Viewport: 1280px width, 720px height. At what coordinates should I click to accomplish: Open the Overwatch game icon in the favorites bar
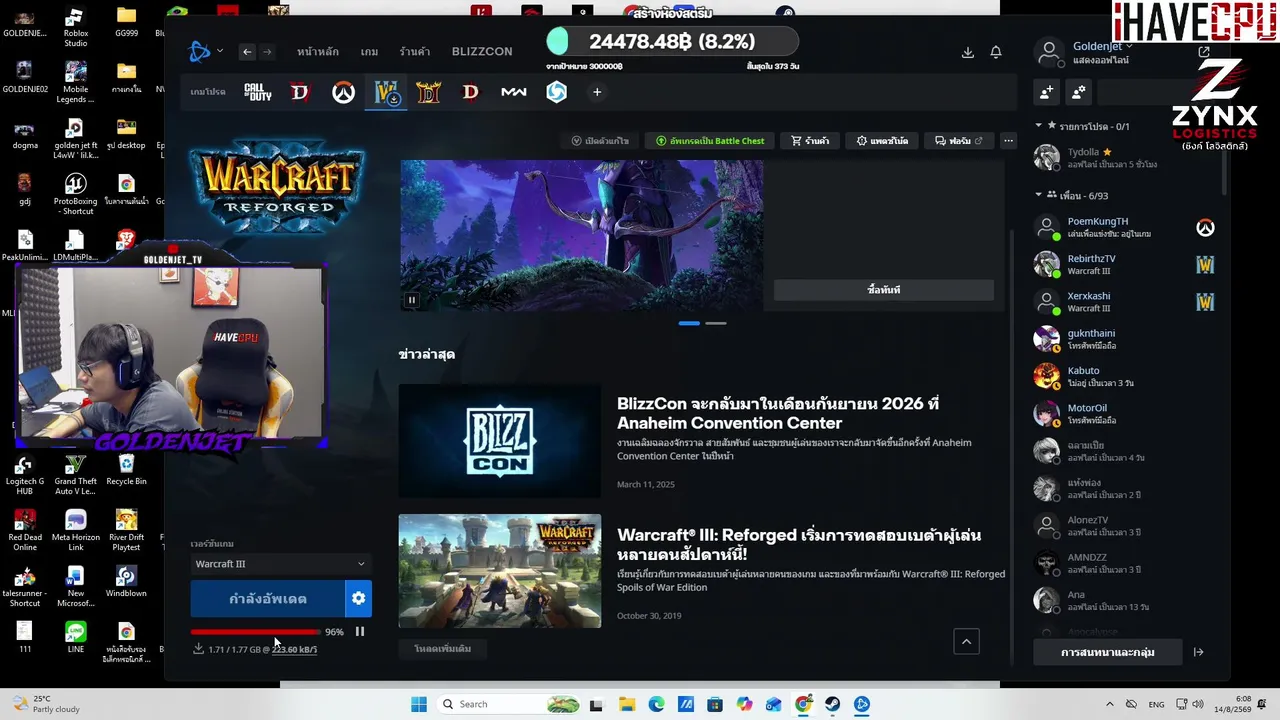coord(343,92)
